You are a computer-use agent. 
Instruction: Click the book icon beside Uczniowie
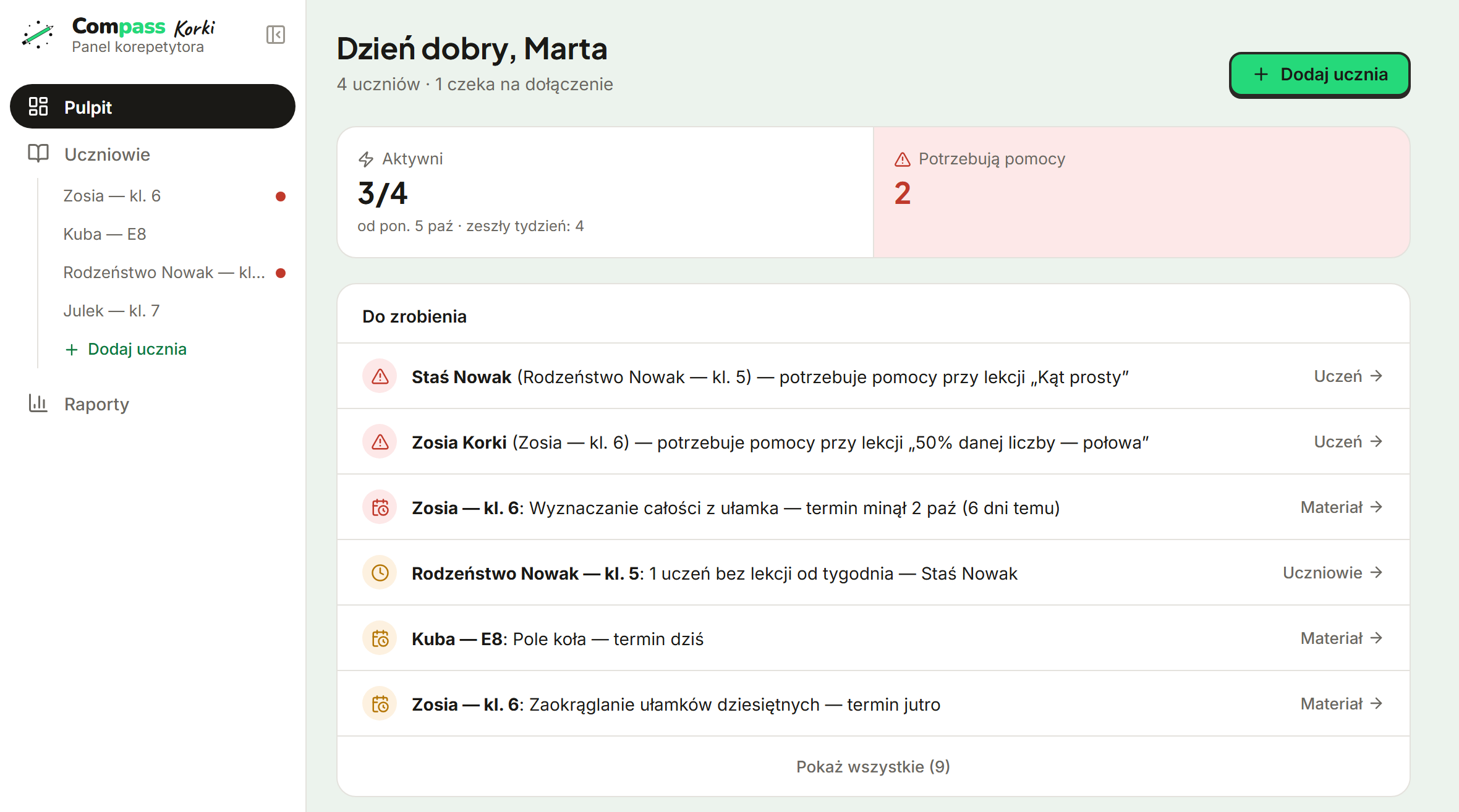38,153
